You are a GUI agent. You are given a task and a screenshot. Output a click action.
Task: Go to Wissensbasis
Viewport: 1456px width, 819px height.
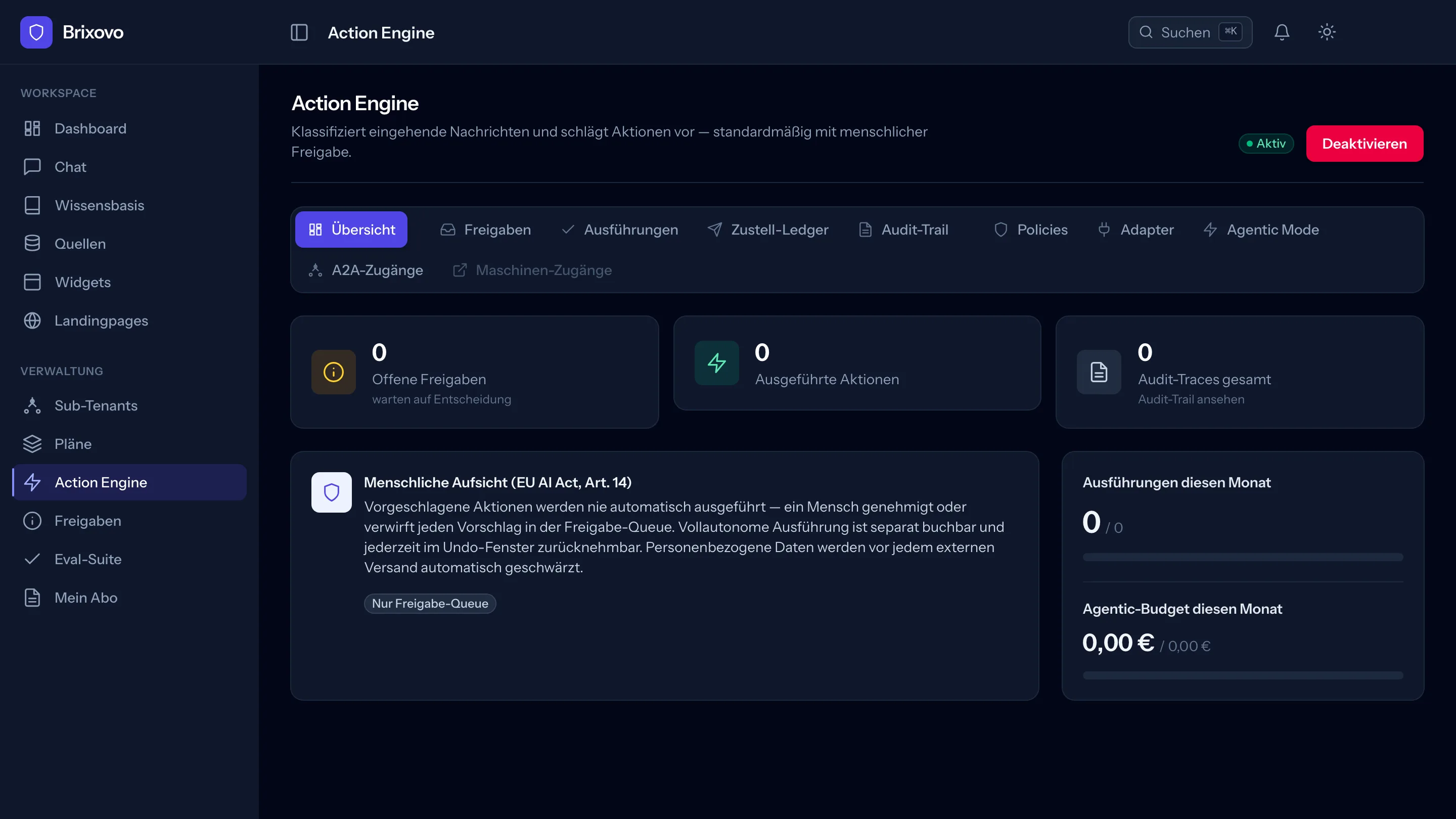tap(129, 205)
